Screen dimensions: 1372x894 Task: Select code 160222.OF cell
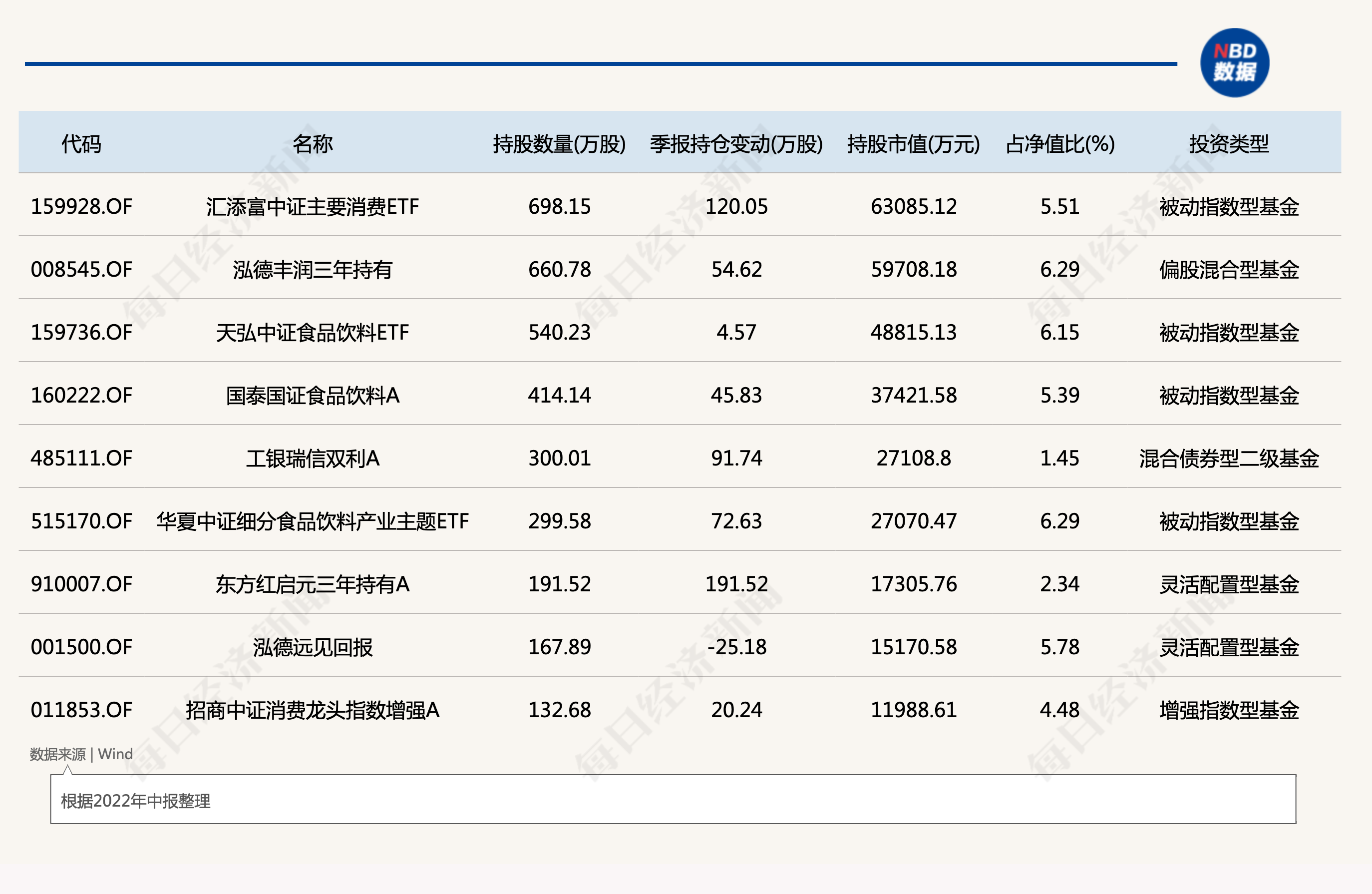pos(81,395)
